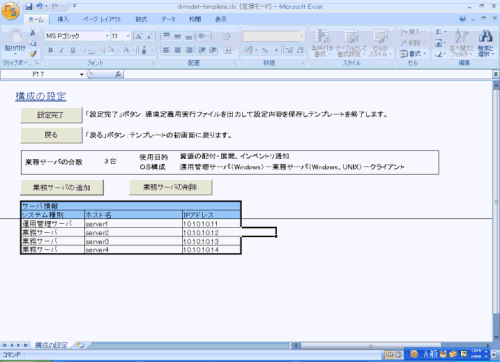Toggle Underline formatting
Screen dimensions: 500x362
pyautogui.click(x=73, y=50)
